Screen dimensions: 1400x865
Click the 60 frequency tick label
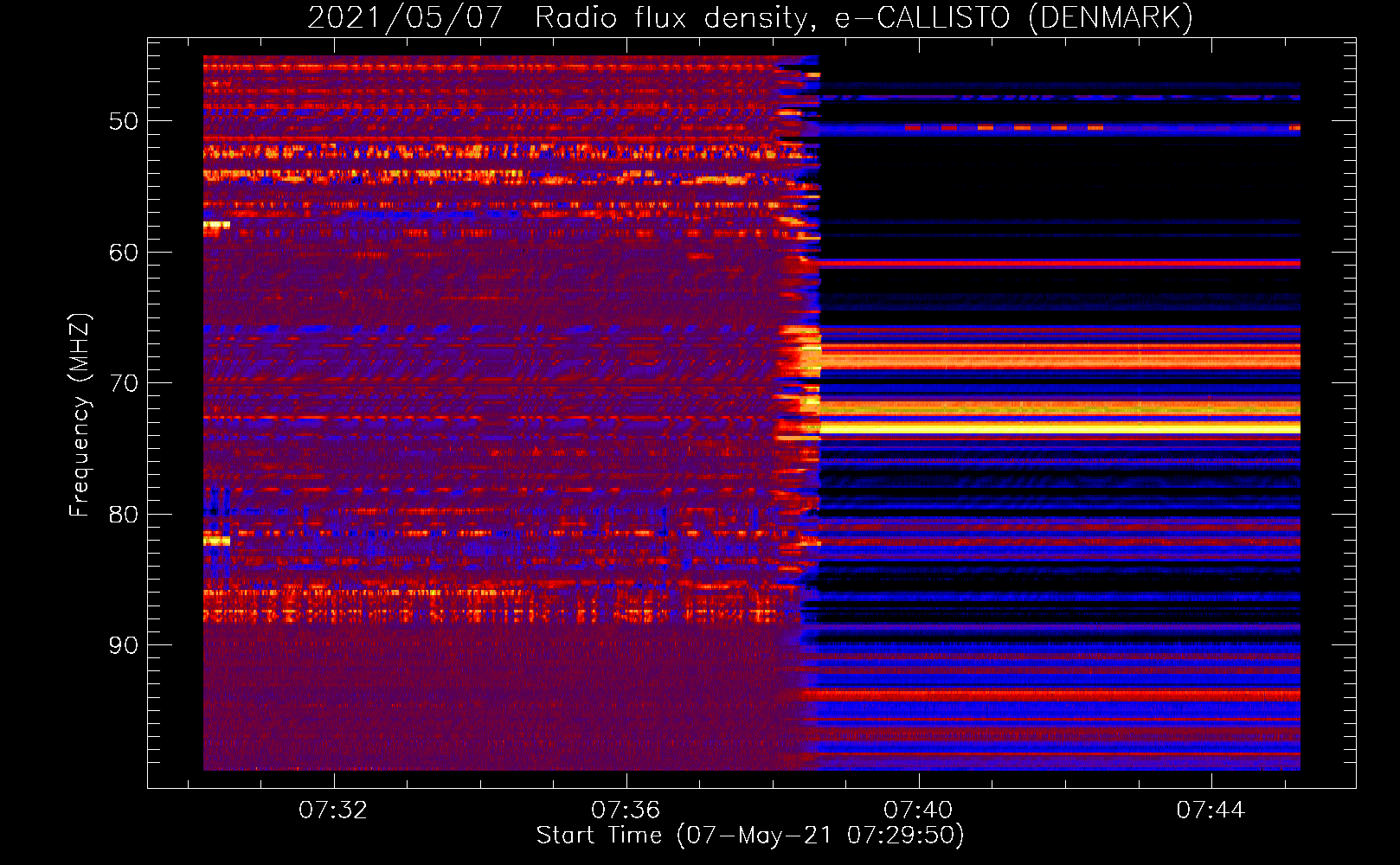click(x=124, y=253)
